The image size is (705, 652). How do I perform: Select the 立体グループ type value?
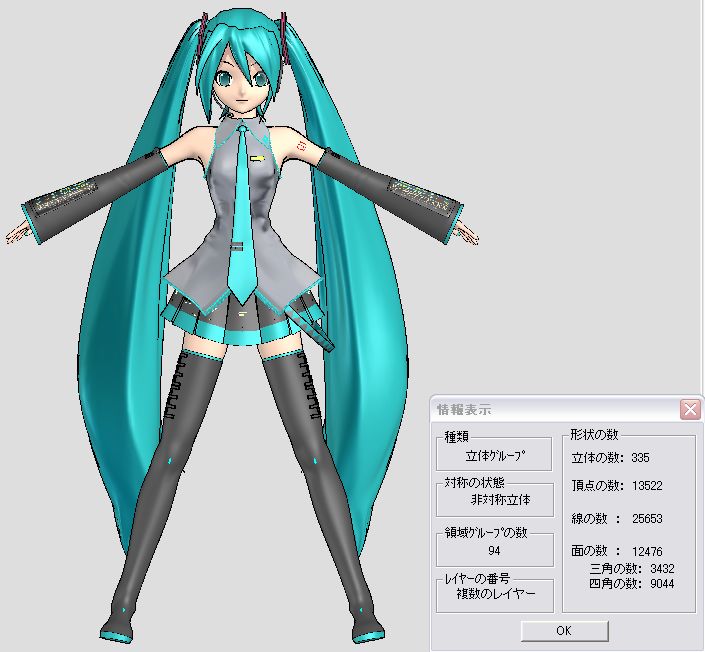[495, 456]
